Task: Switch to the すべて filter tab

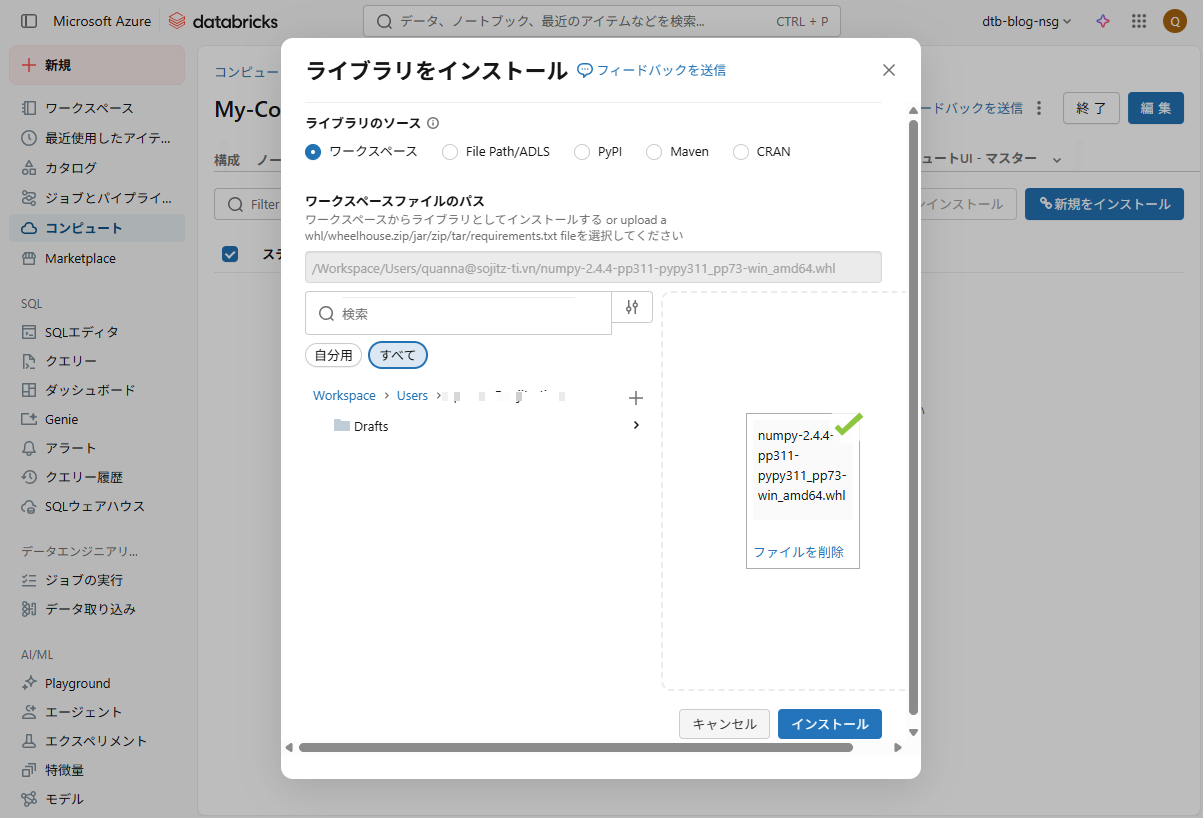Action: click(x=397, y=355)
